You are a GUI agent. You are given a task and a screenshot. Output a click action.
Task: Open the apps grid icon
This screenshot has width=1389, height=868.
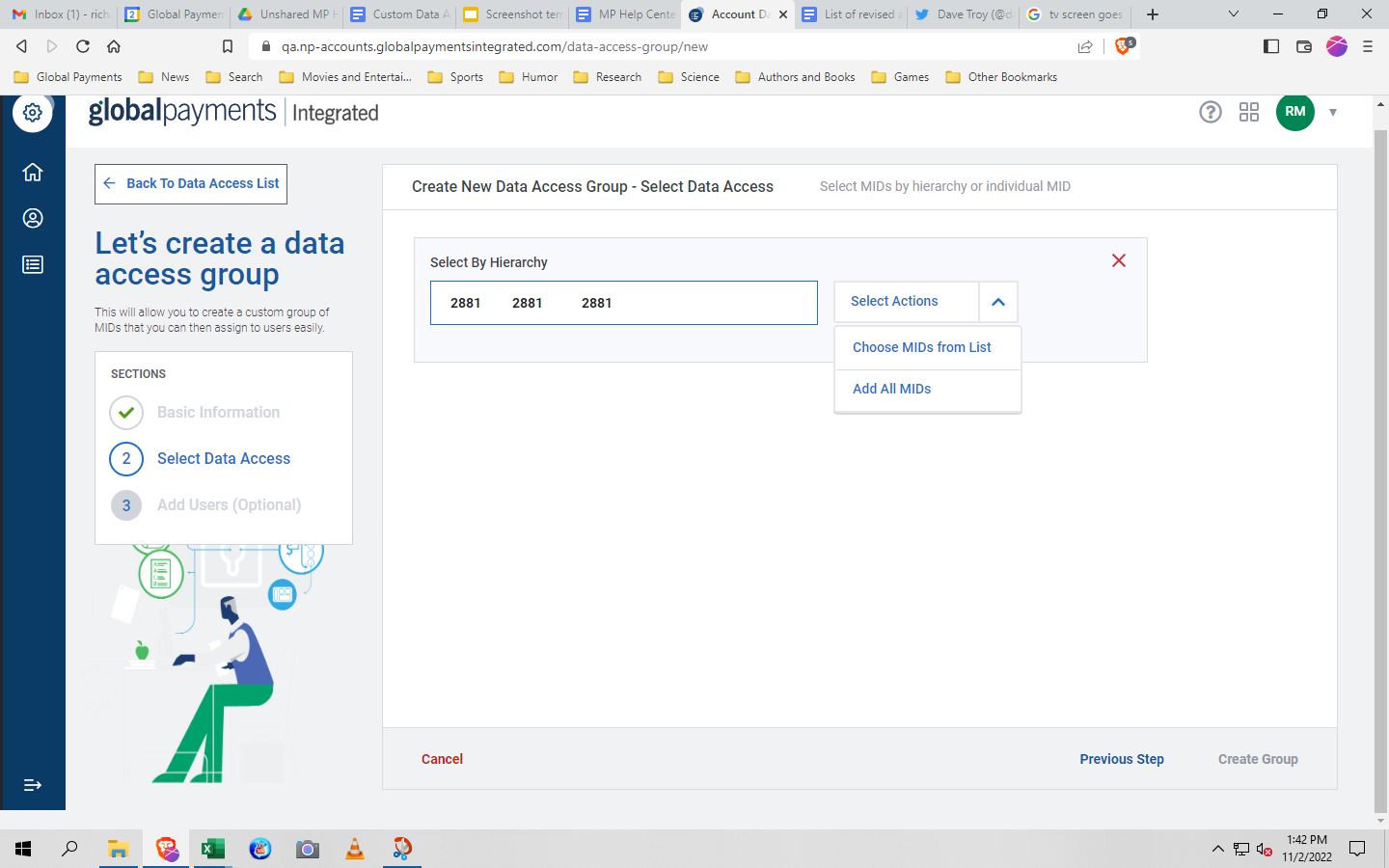click(1249, 112)
